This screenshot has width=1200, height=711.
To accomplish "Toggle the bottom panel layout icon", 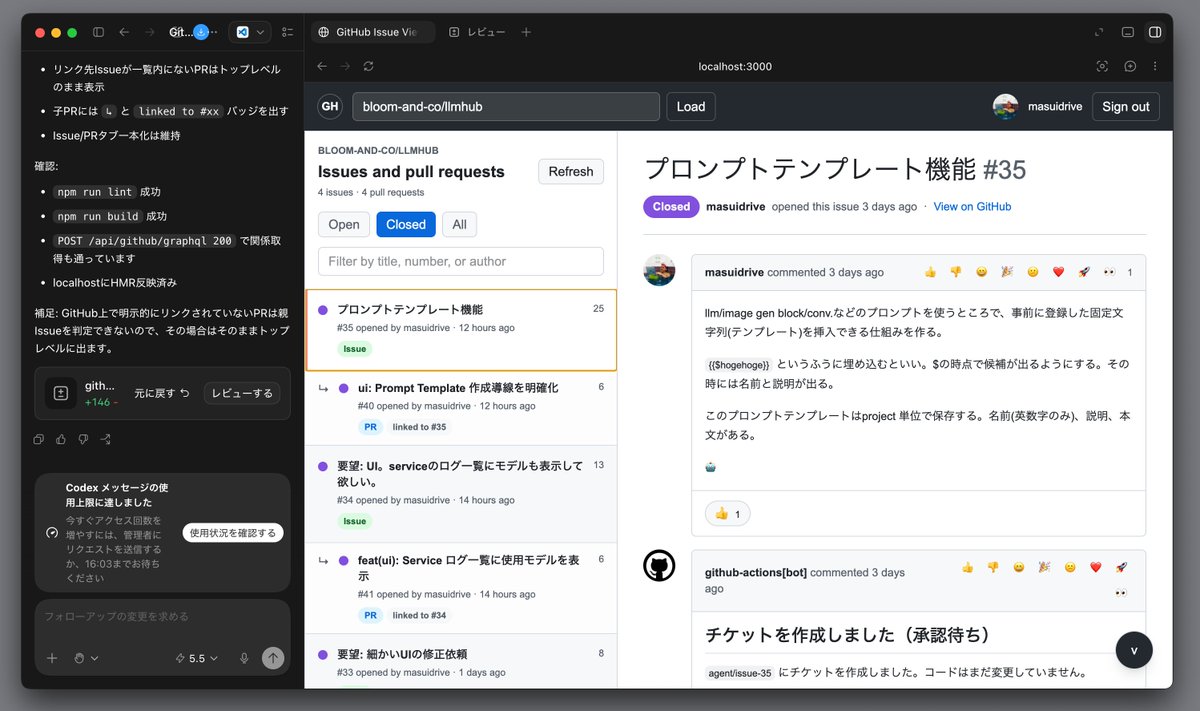I will point(1128,32).
